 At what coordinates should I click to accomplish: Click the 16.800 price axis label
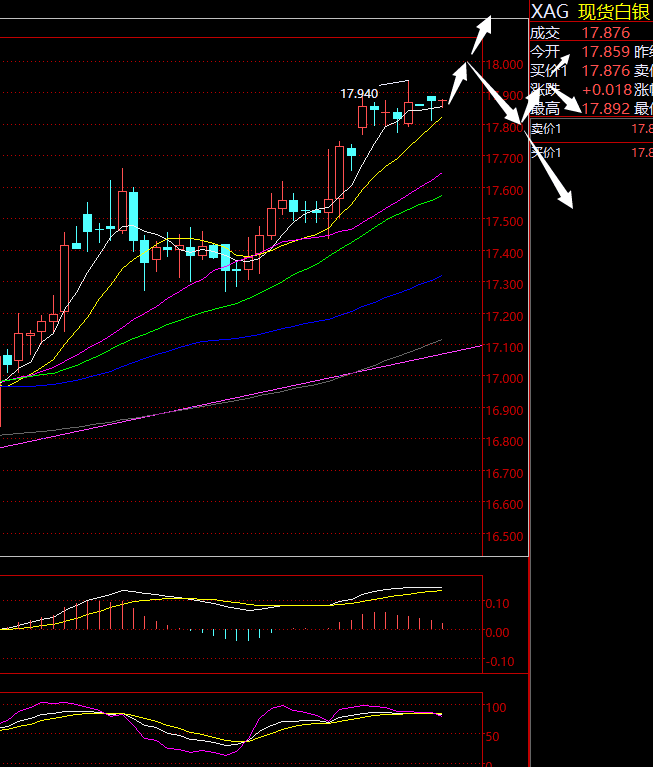coord(504,442)
